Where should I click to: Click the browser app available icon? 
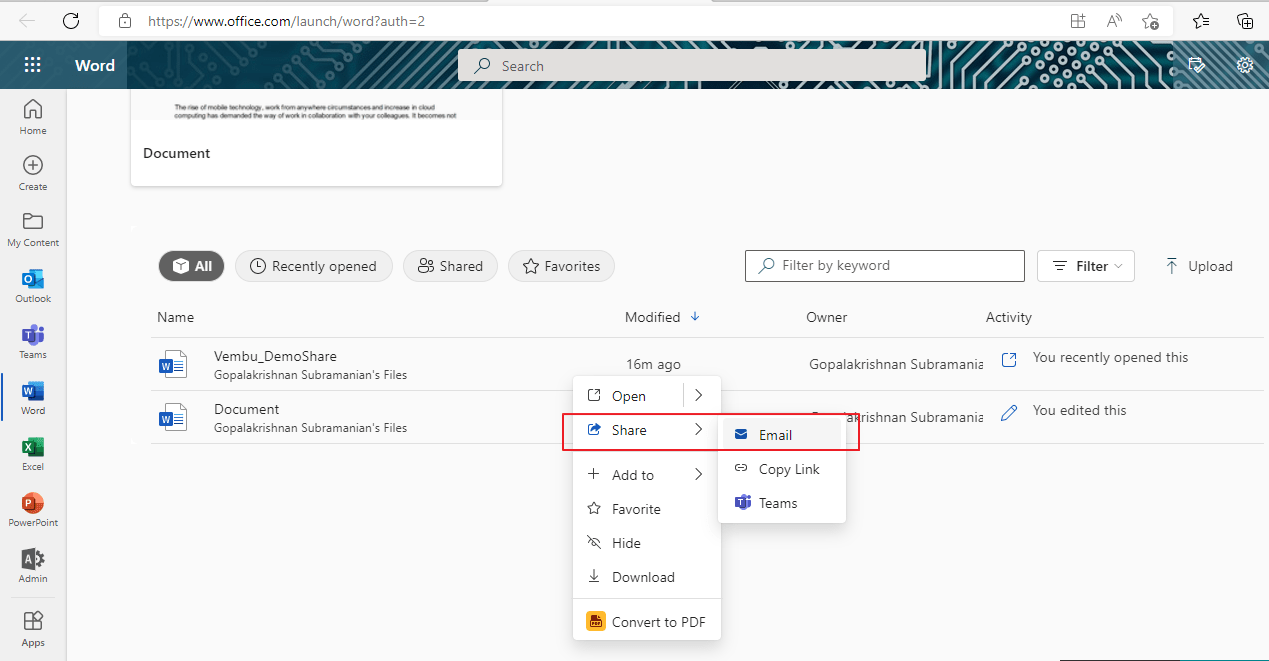pos(1077,20)
